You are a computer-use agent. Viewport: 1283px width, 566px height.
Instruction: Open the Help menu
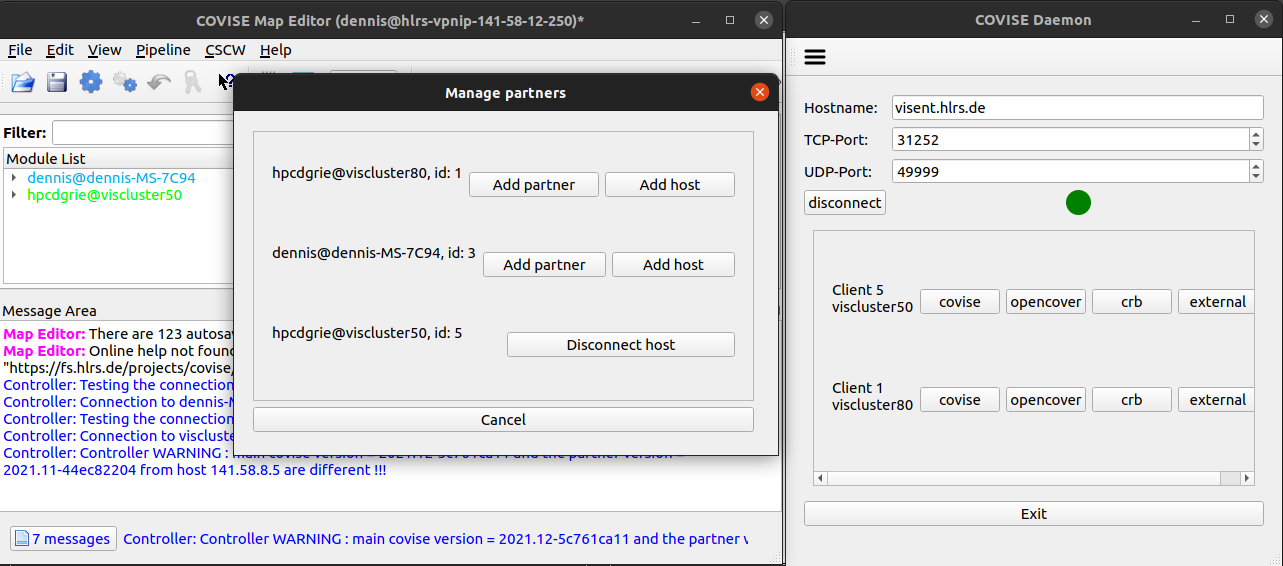coord(275,50)
